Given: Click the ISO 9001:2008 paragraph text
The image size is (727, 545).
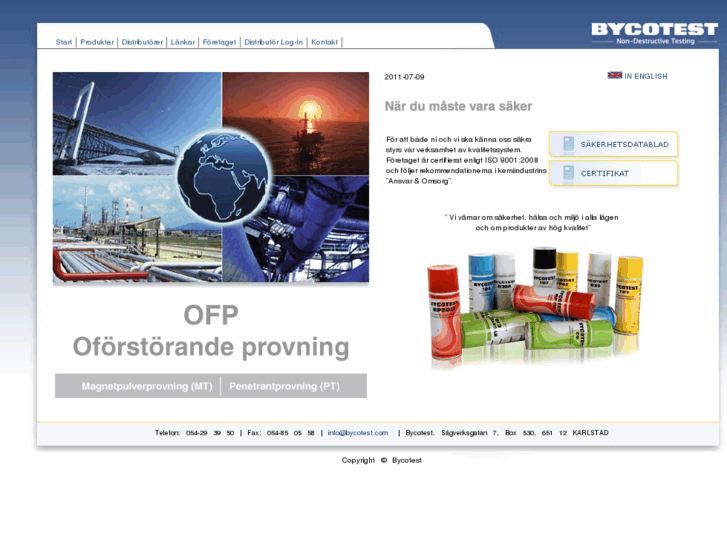Looking at the screenshot, I should pyautogui.click(x=466, y=160).
